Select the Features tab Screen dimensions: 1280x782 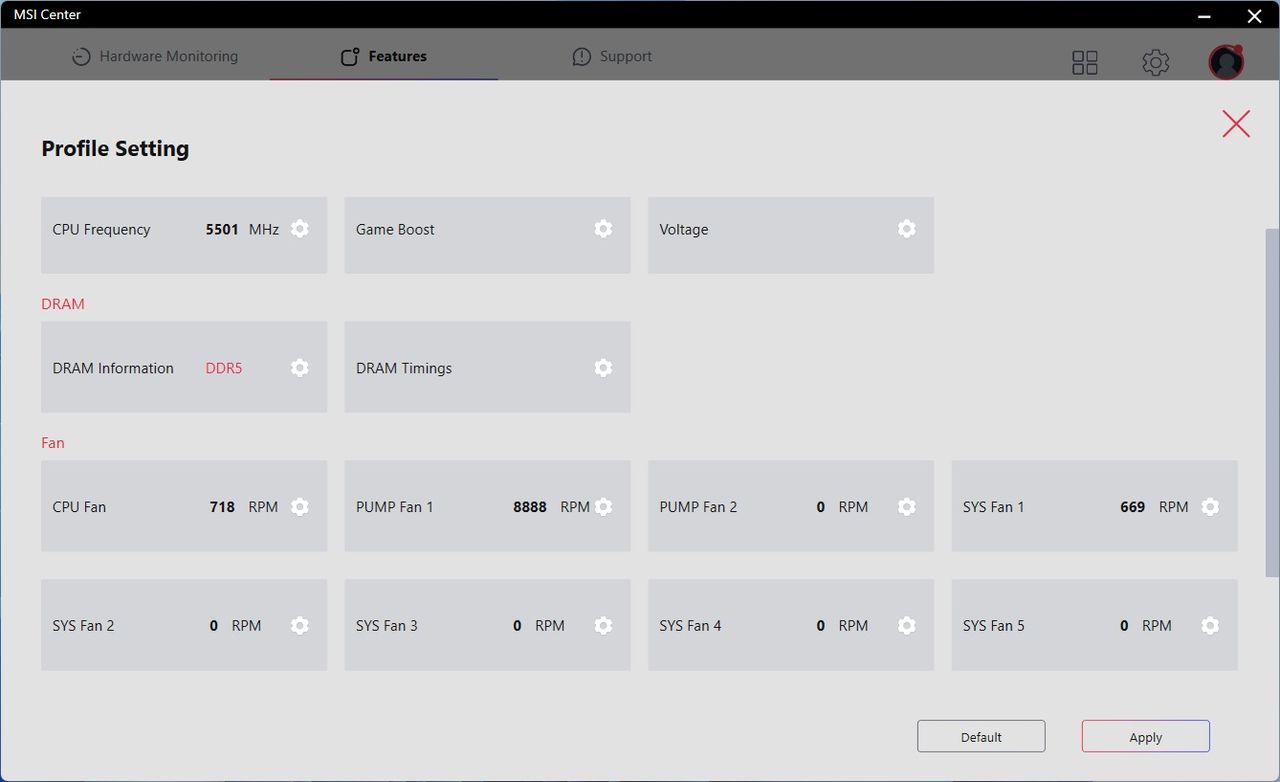tap(384, 56)
